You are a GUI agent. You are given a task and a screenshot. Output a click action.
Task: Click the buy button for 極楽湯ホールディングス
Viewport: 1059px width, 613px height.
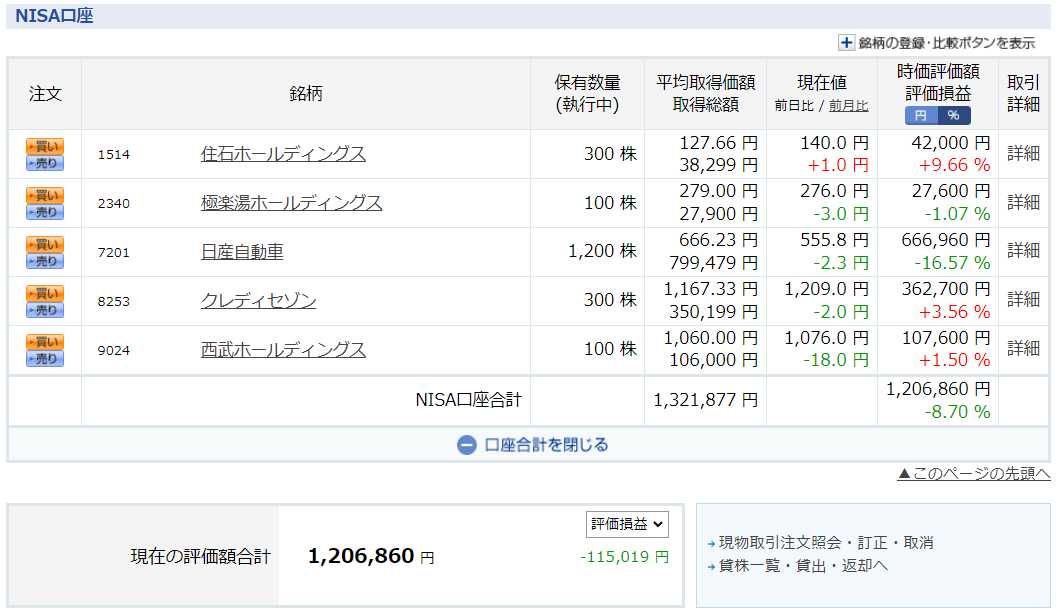tap(45, 195)
